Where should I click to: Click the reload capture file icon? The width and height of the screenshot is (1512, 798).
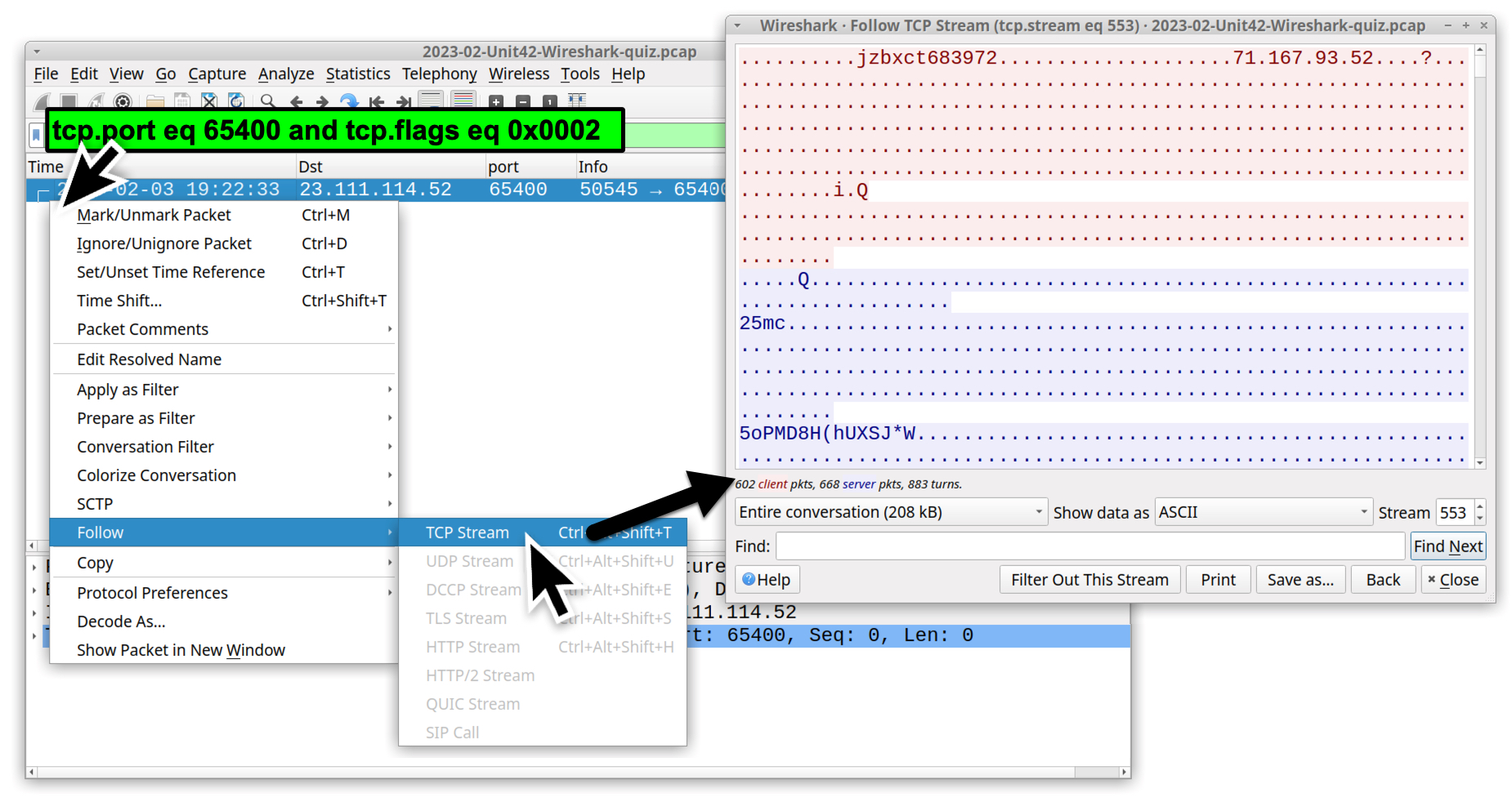236,101
